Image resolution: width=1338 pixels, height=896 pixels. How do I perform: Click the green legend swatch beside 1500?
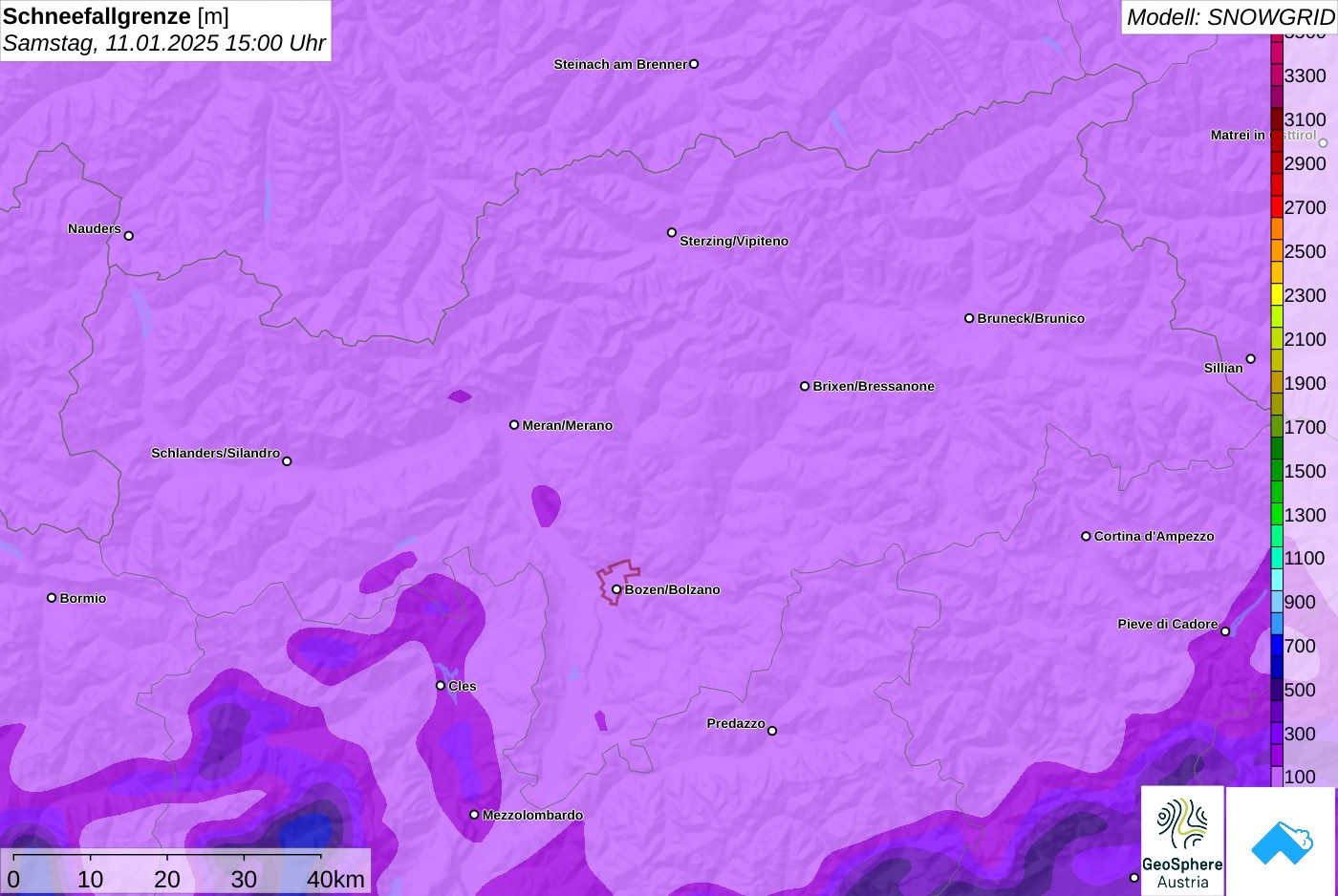point(1277,471)
